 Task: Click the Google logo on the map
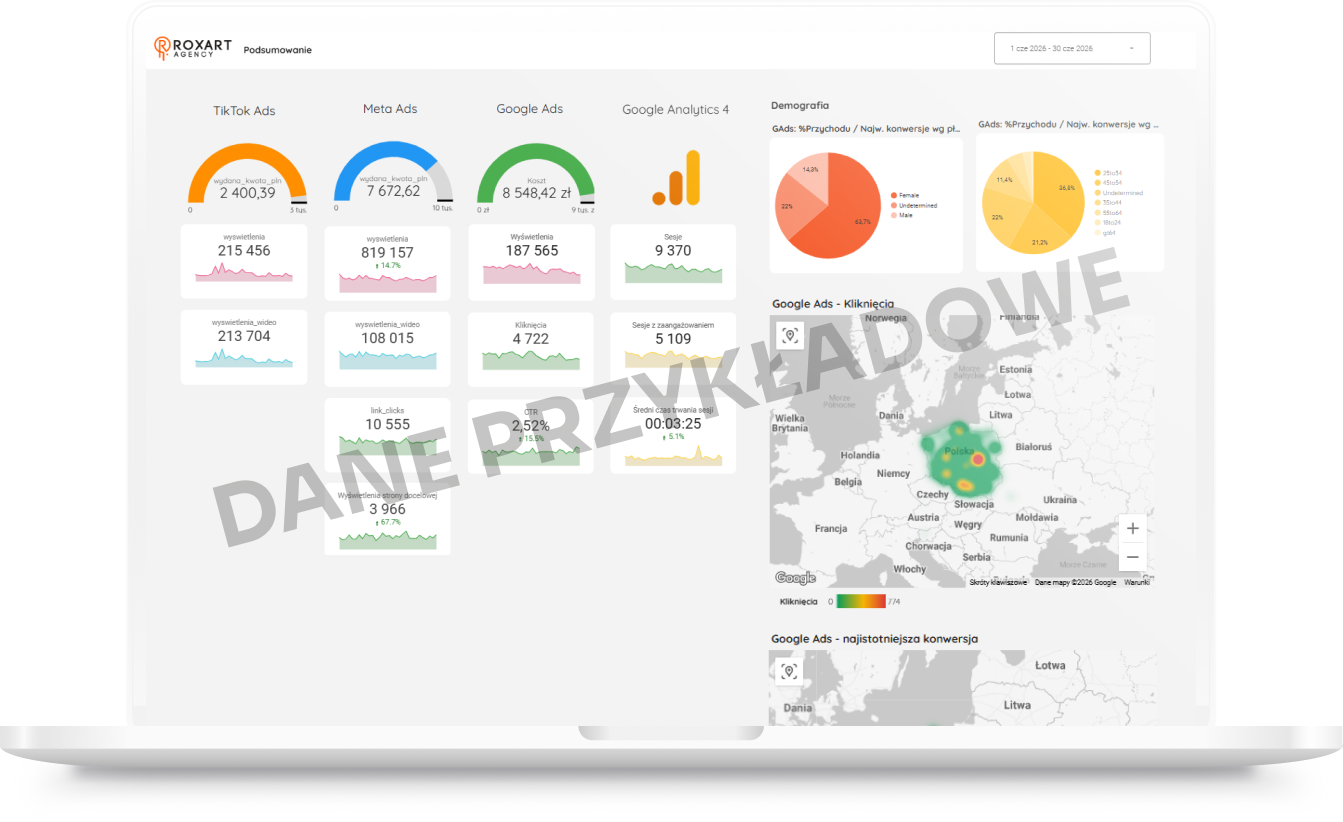[x=796, y=578]
